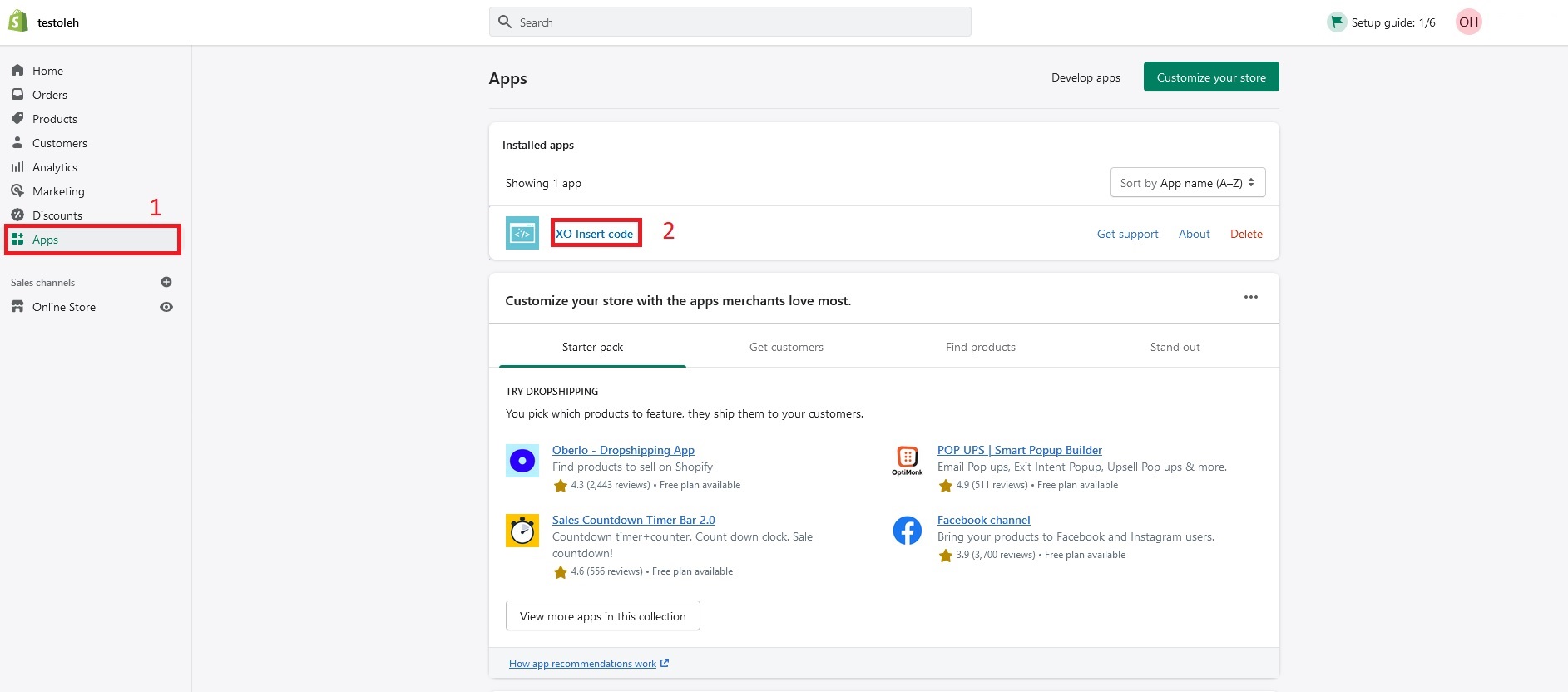The width and height of the screenshot is (1568, 692).
Task: Add a sales channel with plus icon
Action: [x=166, y=282]
